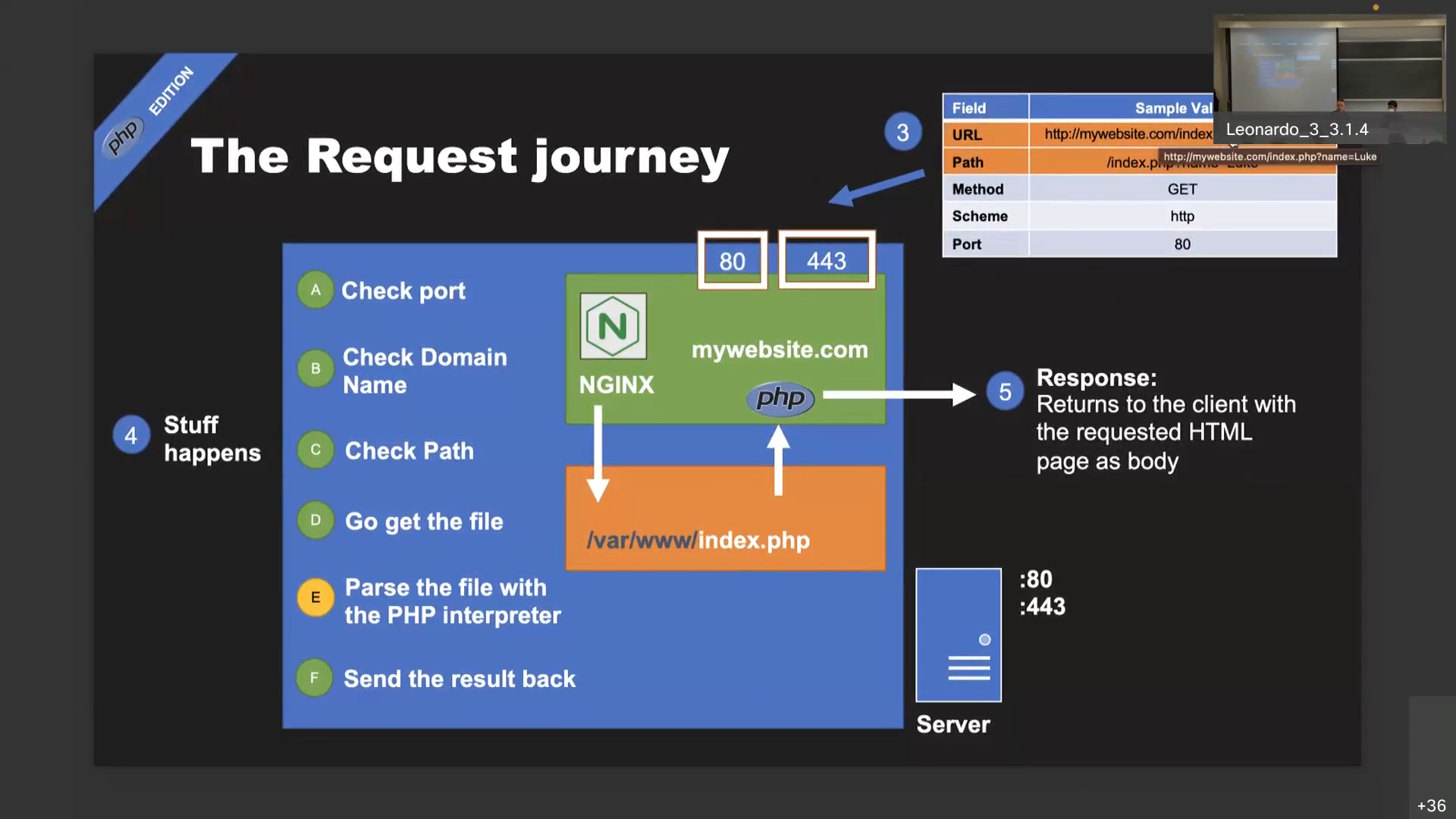Click the blue Server tower icon
The width and height of the screenshot is (1456, 819).
coord(959,635)
